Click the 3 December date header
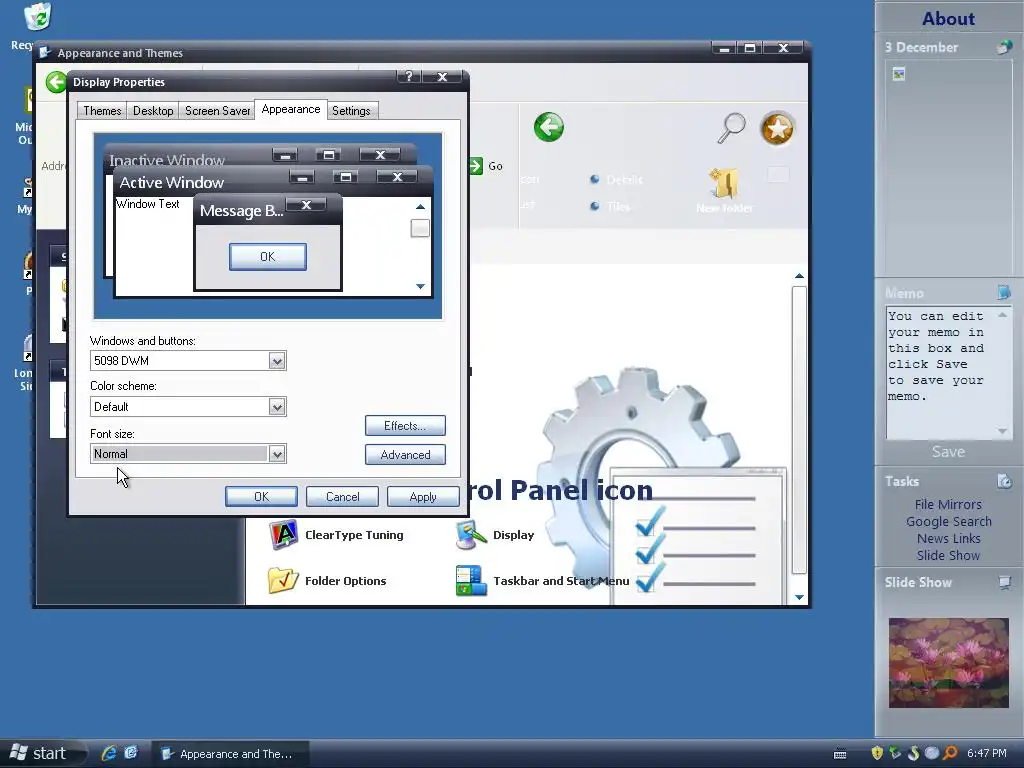1024x768 pixels. 921,47
